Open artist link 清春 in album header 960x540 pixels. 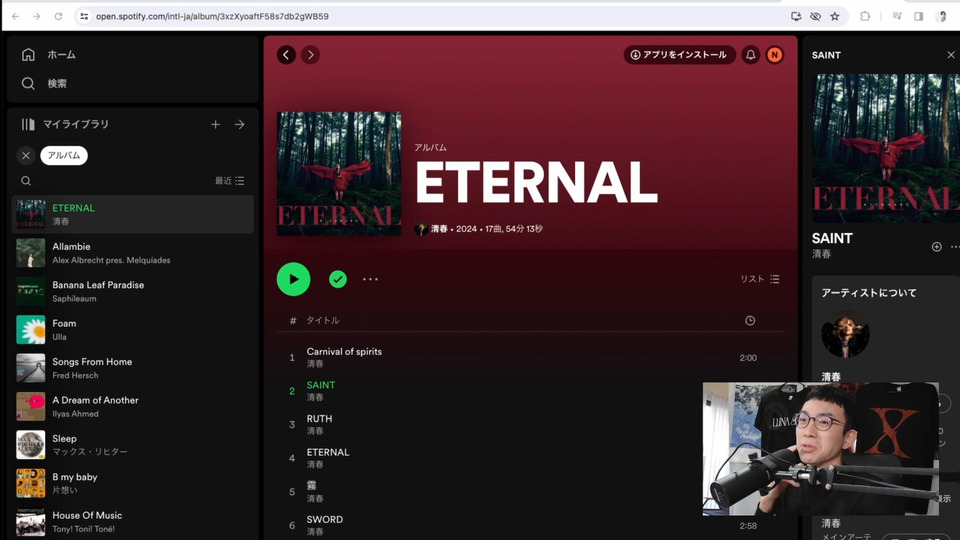pyautogui.click(x=439, y=228)
